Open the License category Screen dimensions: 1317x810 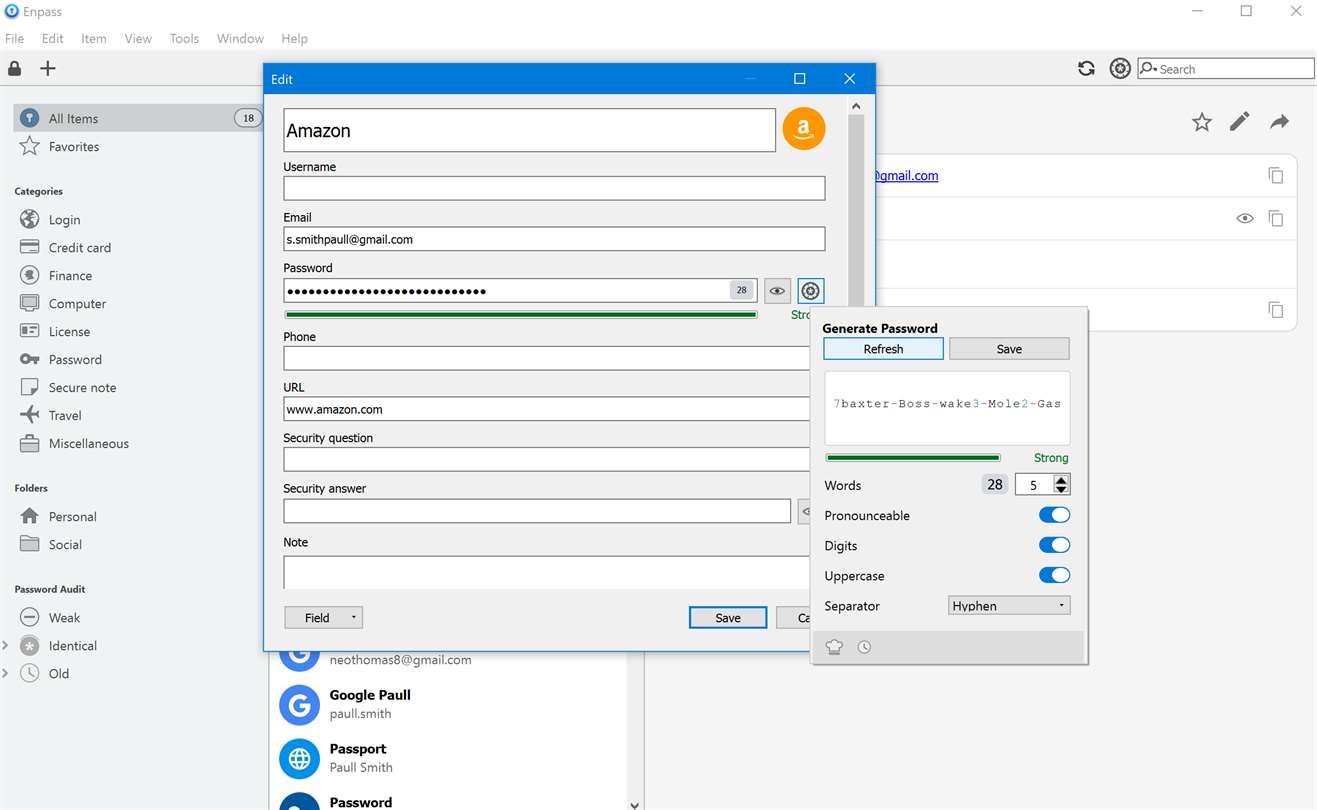pos(69,332)
